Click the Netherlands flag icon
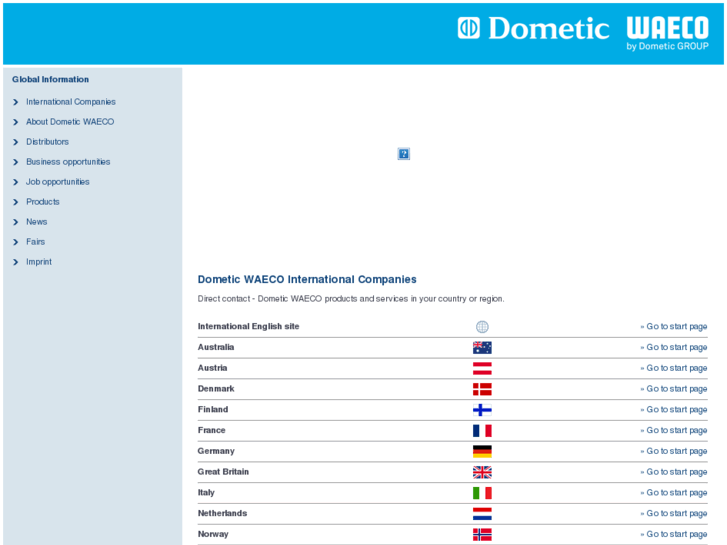The height and width of the screenshot is (545, 727). 482,514
